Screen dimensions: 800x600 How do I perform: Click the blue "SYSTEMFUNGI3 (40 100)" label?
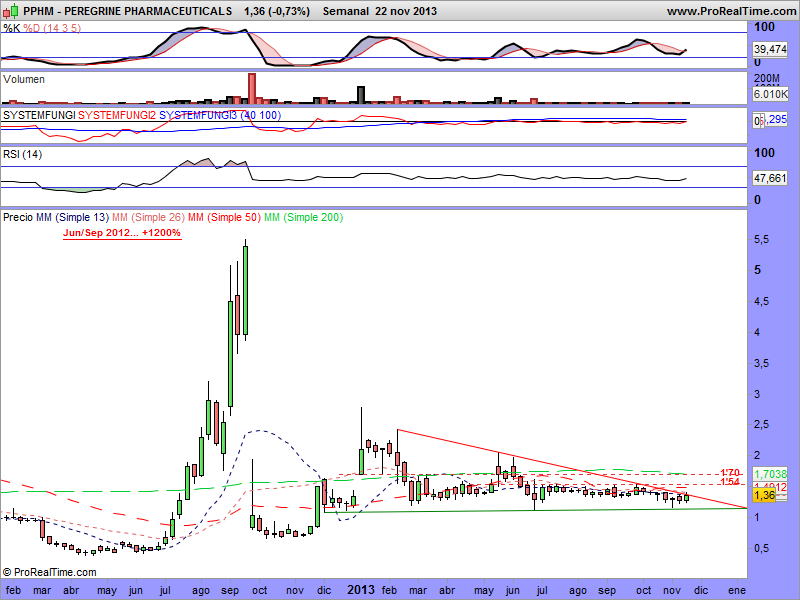[x=220, y=115]
